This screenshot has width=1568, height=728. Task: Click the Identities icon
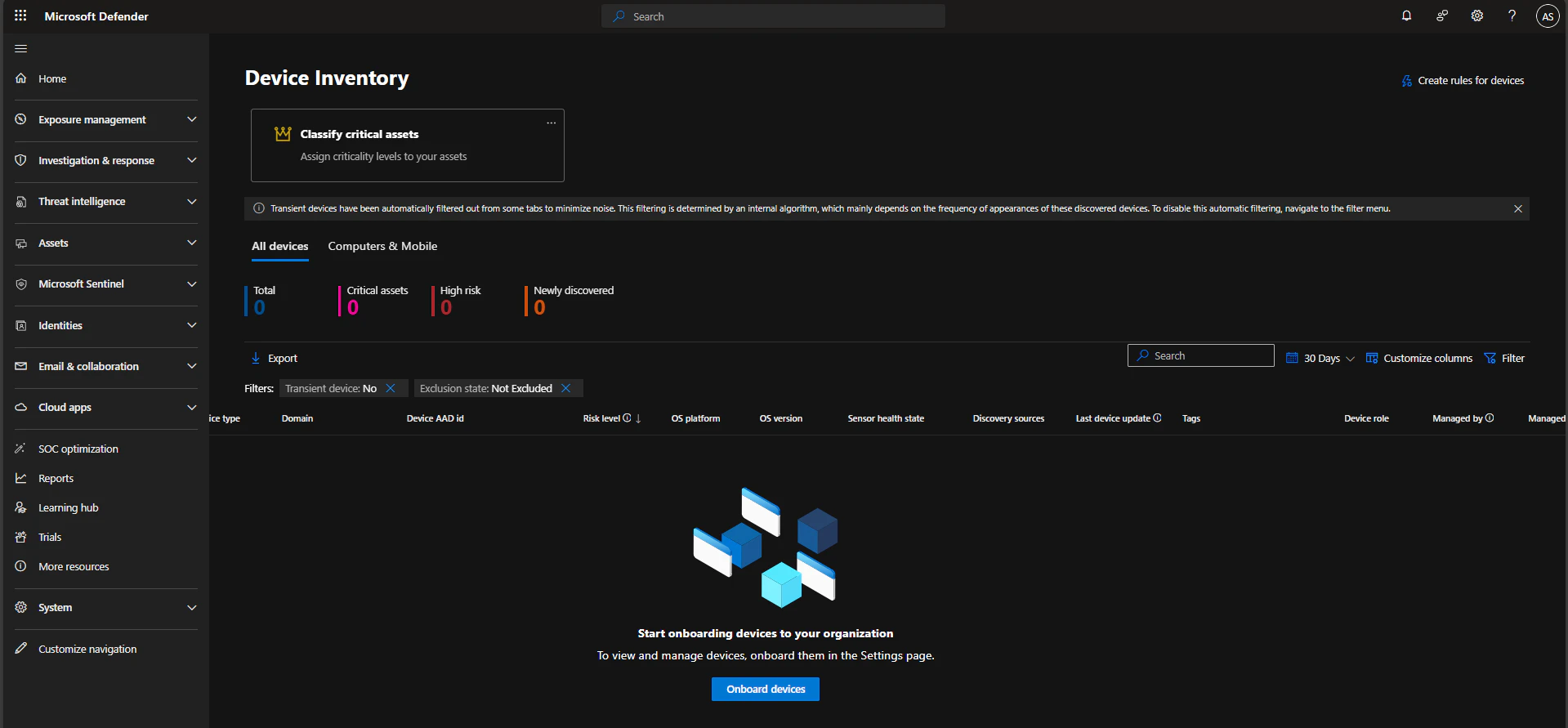[x=21, y=325]
